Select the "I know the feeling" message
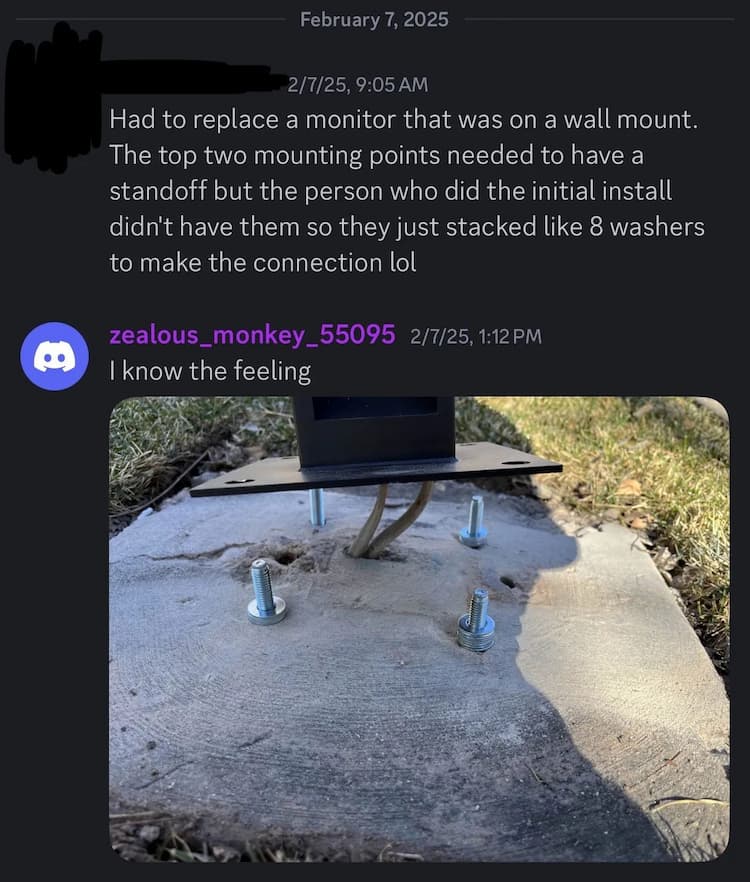Image resolution: width=750 pixels, height=882 pixels. pyautogui.click(x=210, y=371)
